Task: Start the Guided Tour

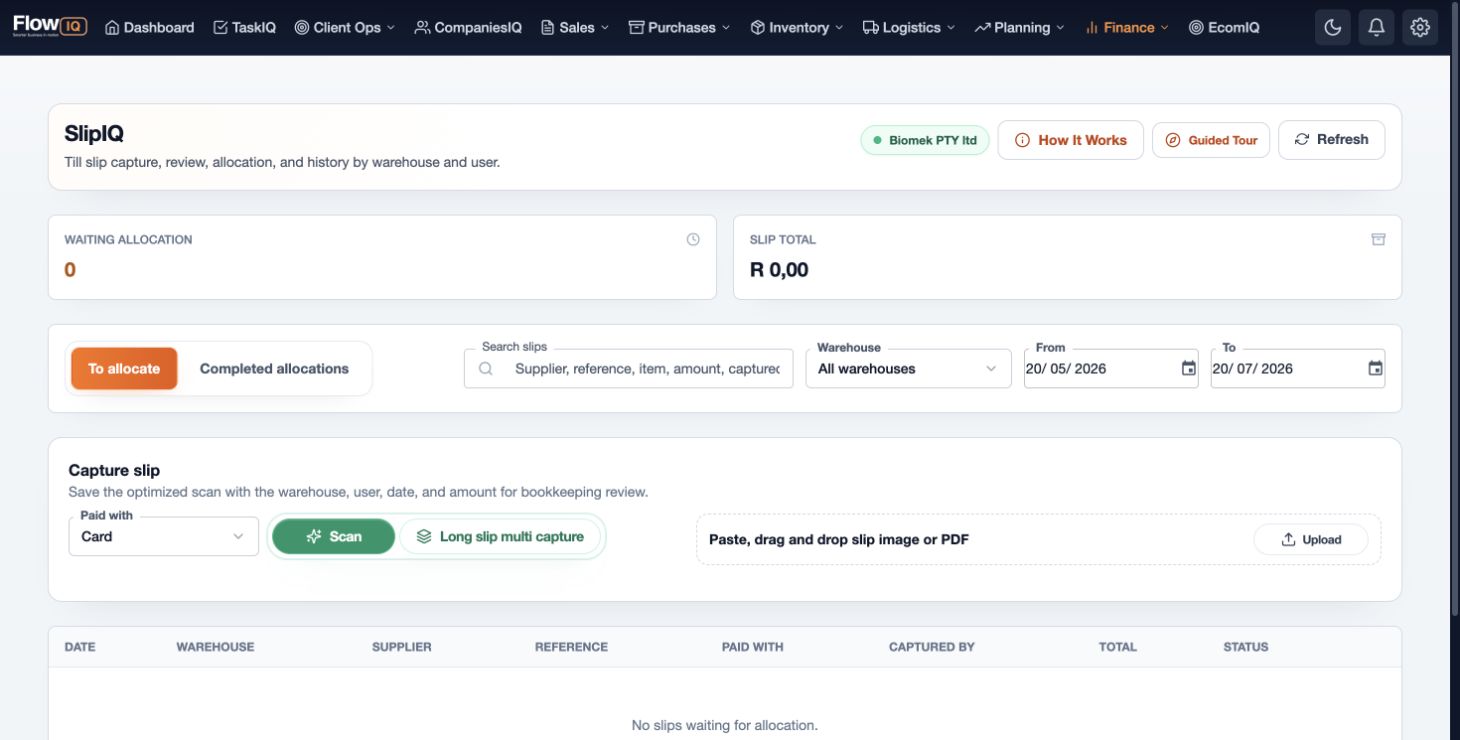Action: click(1211, 140)
